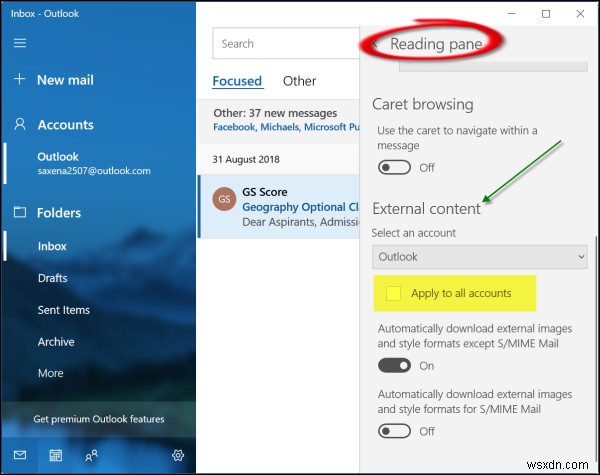Click into the Search box

pyautogui.click(x=286, y=43)
